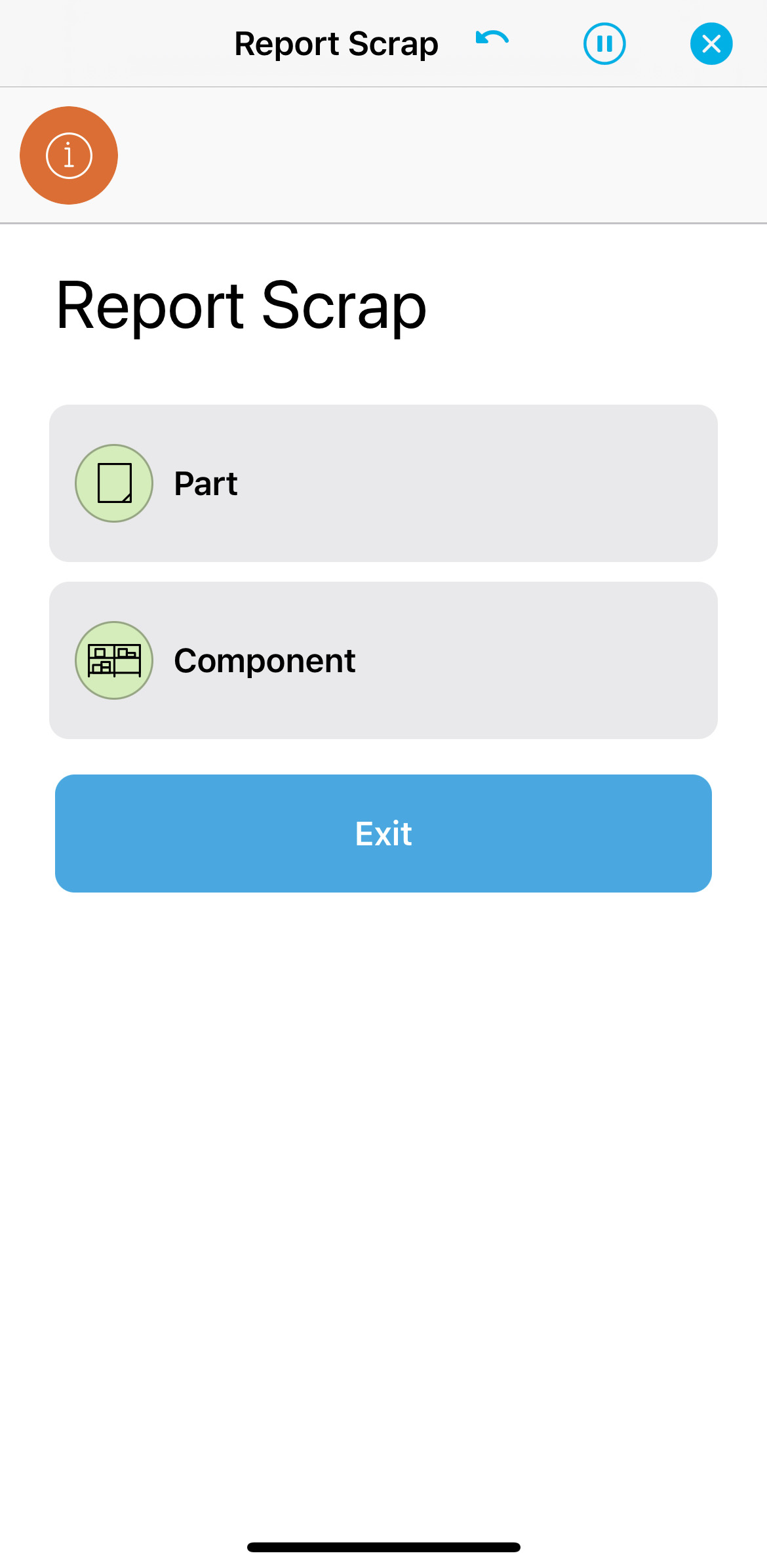Click the green Component shelf icon
The height and width of the screenshot is (1568, 767).
coord(114,660)
